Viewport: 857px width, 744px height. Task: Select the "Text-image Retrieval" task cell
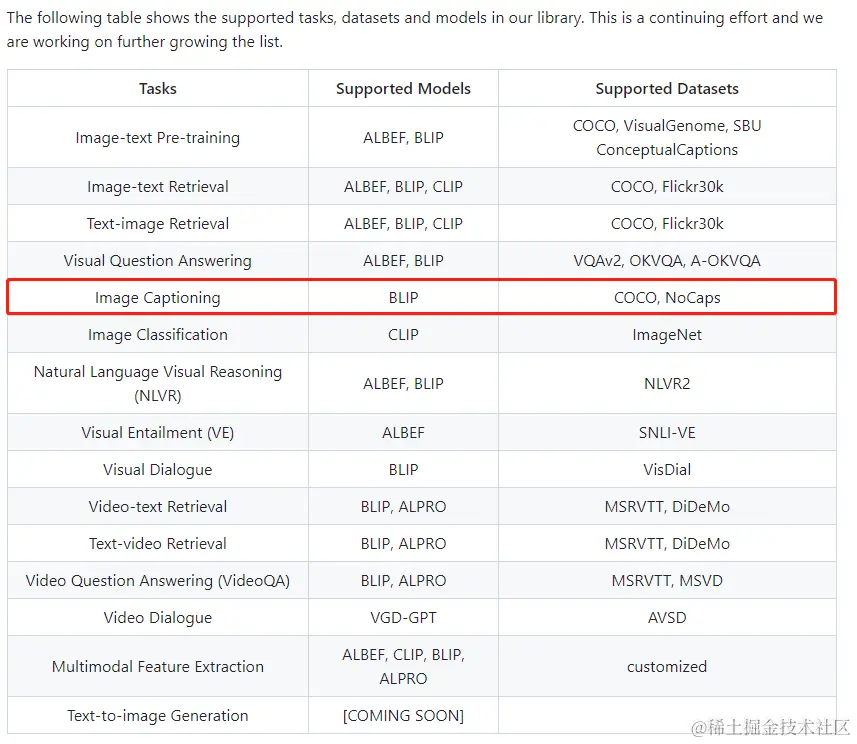coord(158,224)
